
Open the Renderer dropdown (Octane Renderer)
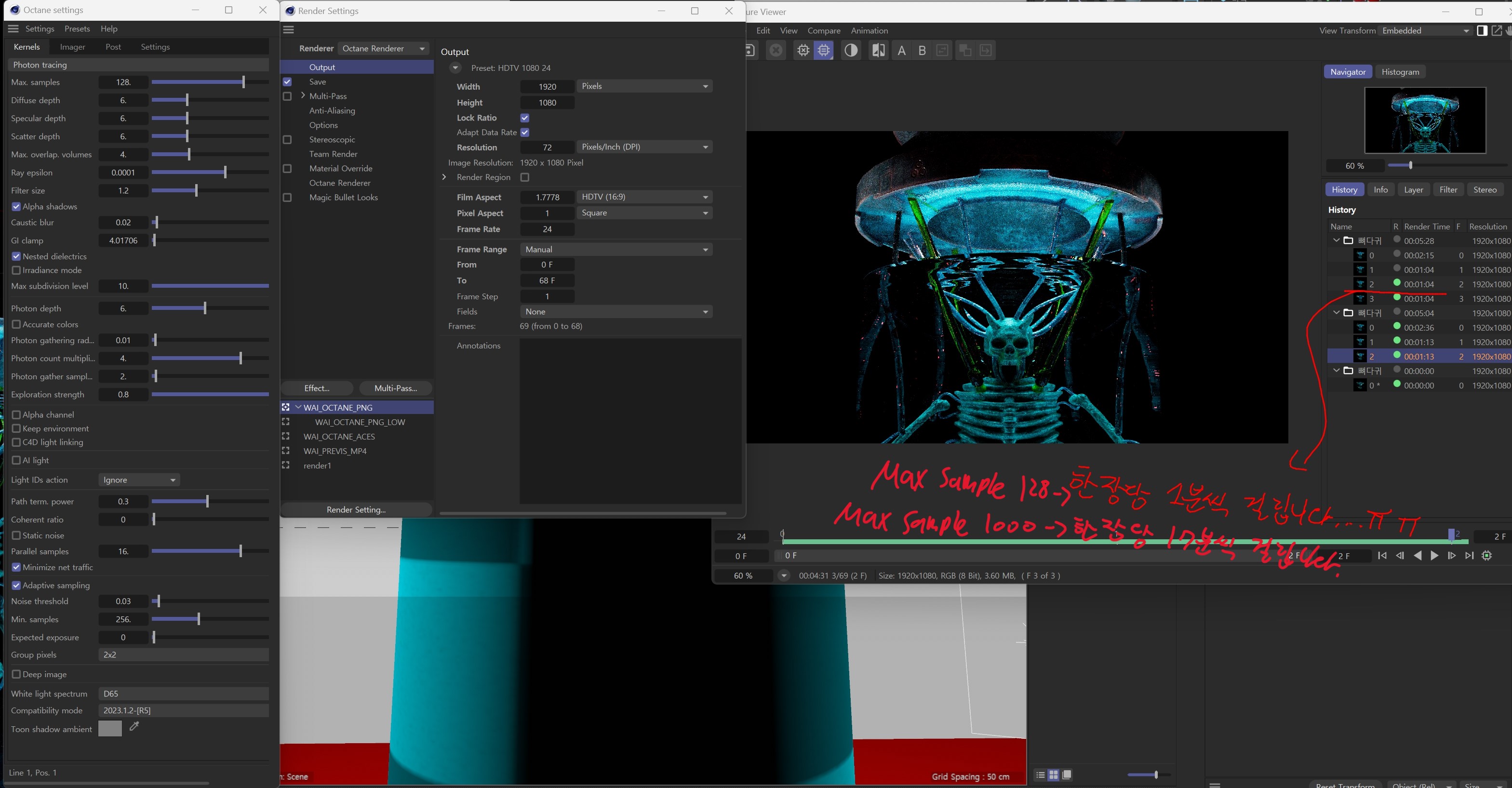pos(384,49)
